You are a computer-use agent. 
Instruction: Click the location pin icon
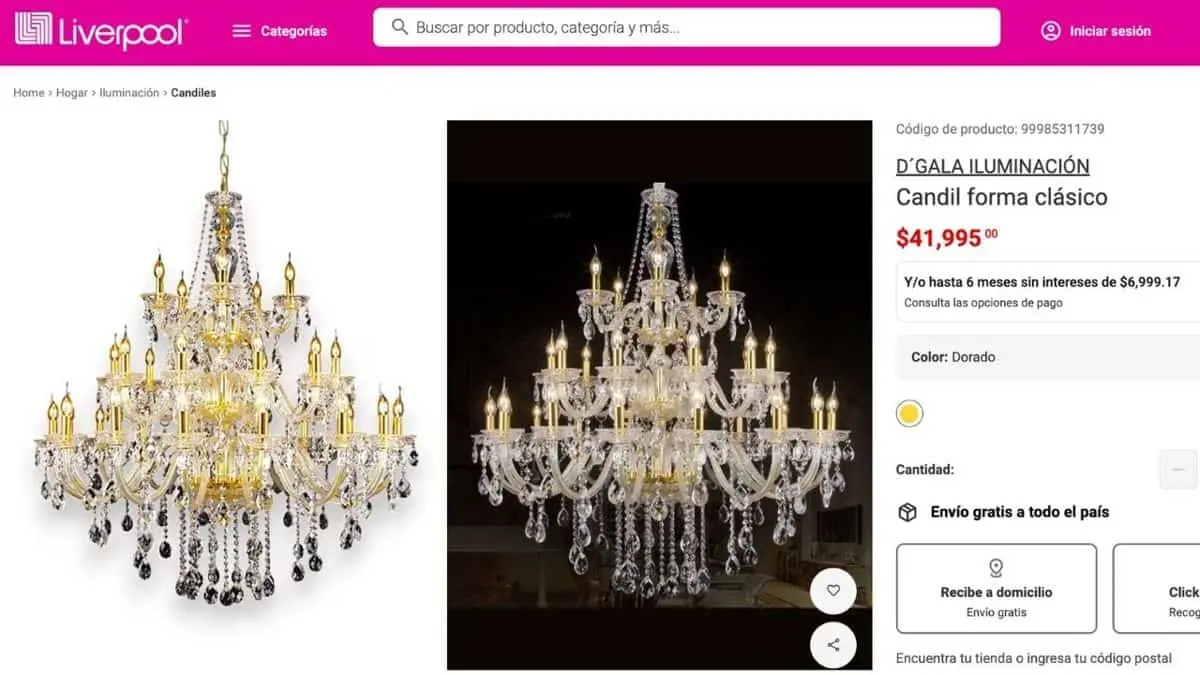(x=996, y=568)
